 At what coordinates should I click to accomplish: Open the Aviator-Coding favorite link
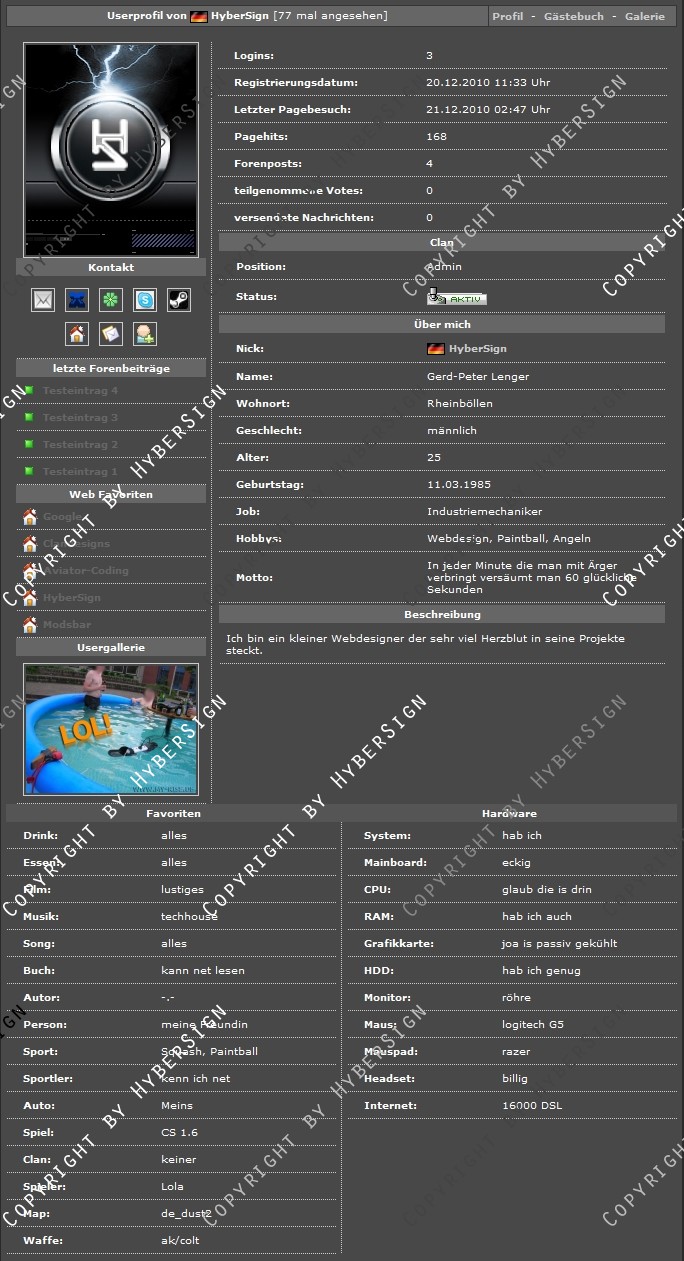[85, 571]
